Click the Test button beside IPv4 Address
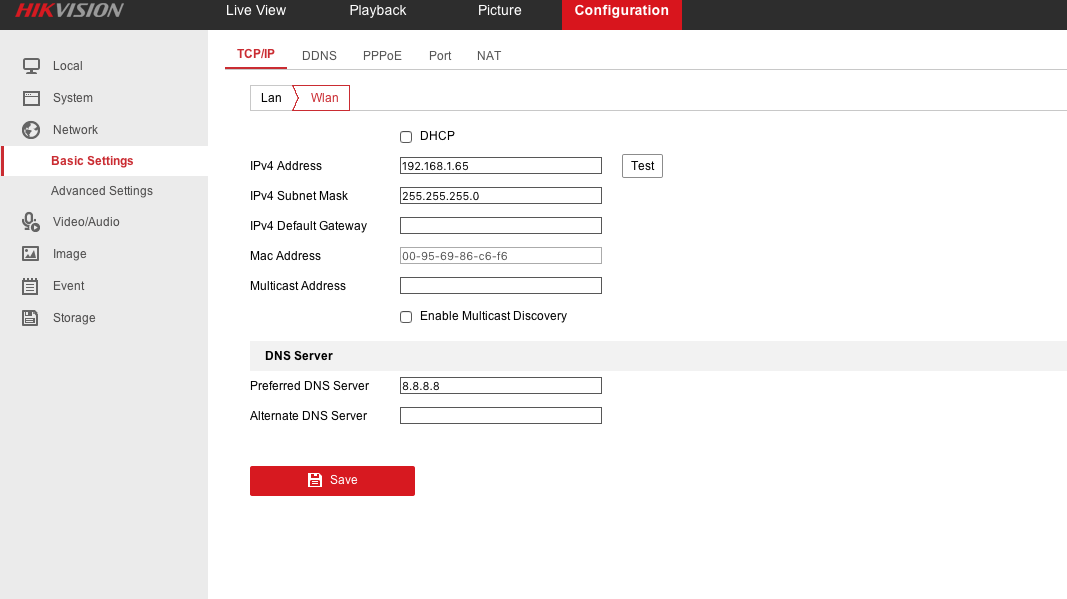1067x599 pixels. (642, 166)
